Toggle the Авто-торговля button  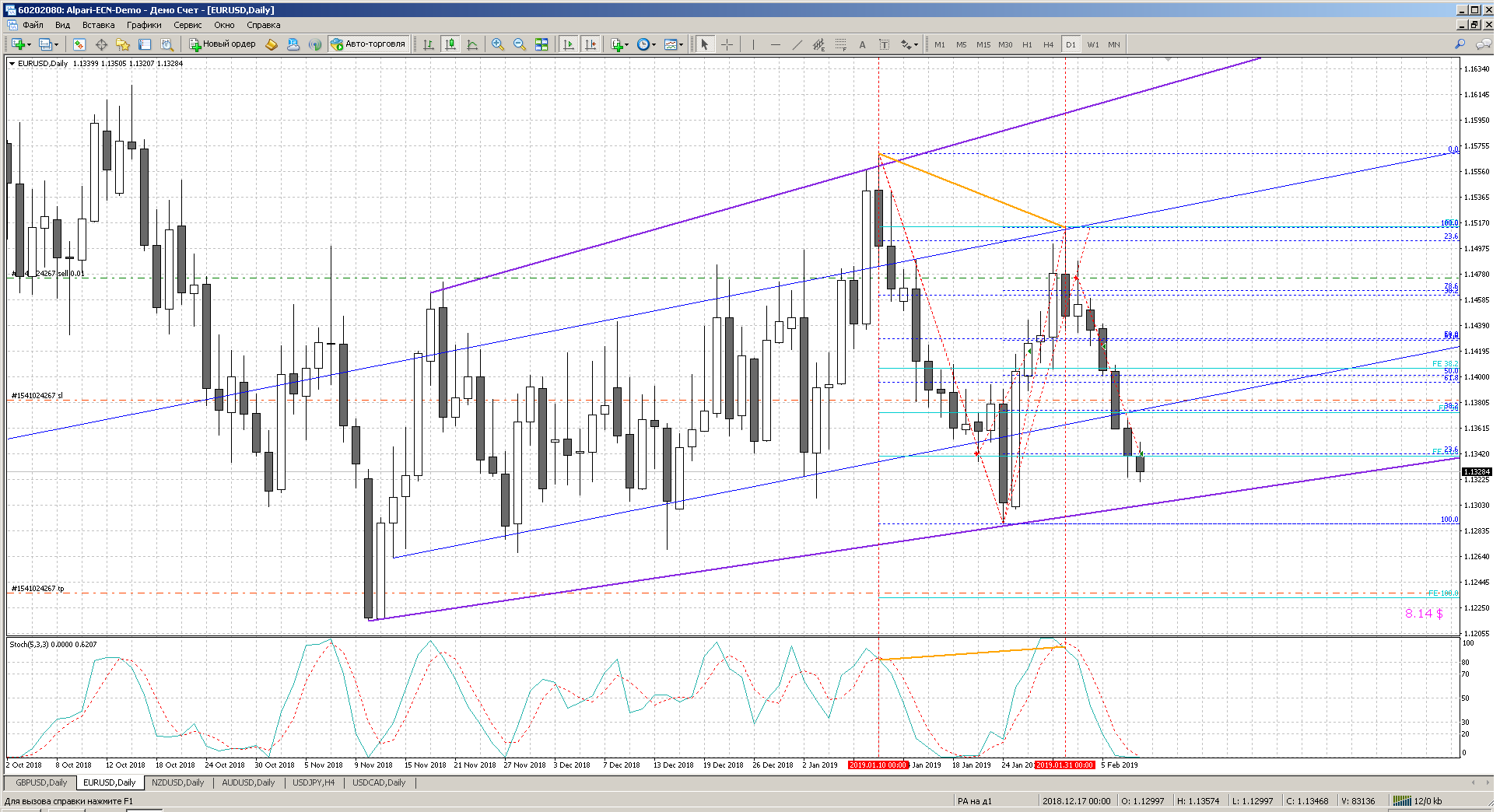368,44
